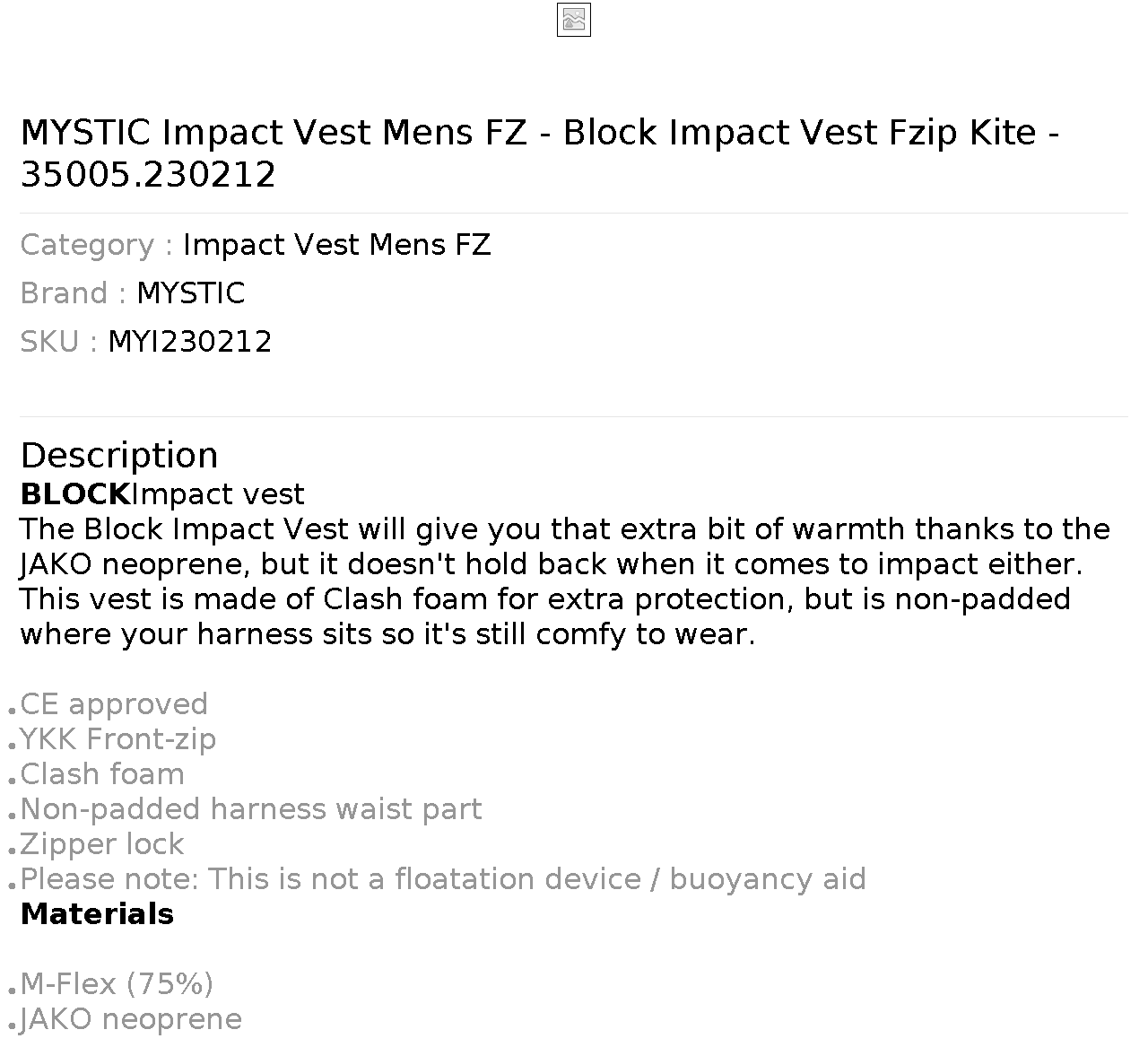This screenshot has width=1148, height=1056.
Task: Click the JAKO neoprene material item
Action: [131, 1019]
